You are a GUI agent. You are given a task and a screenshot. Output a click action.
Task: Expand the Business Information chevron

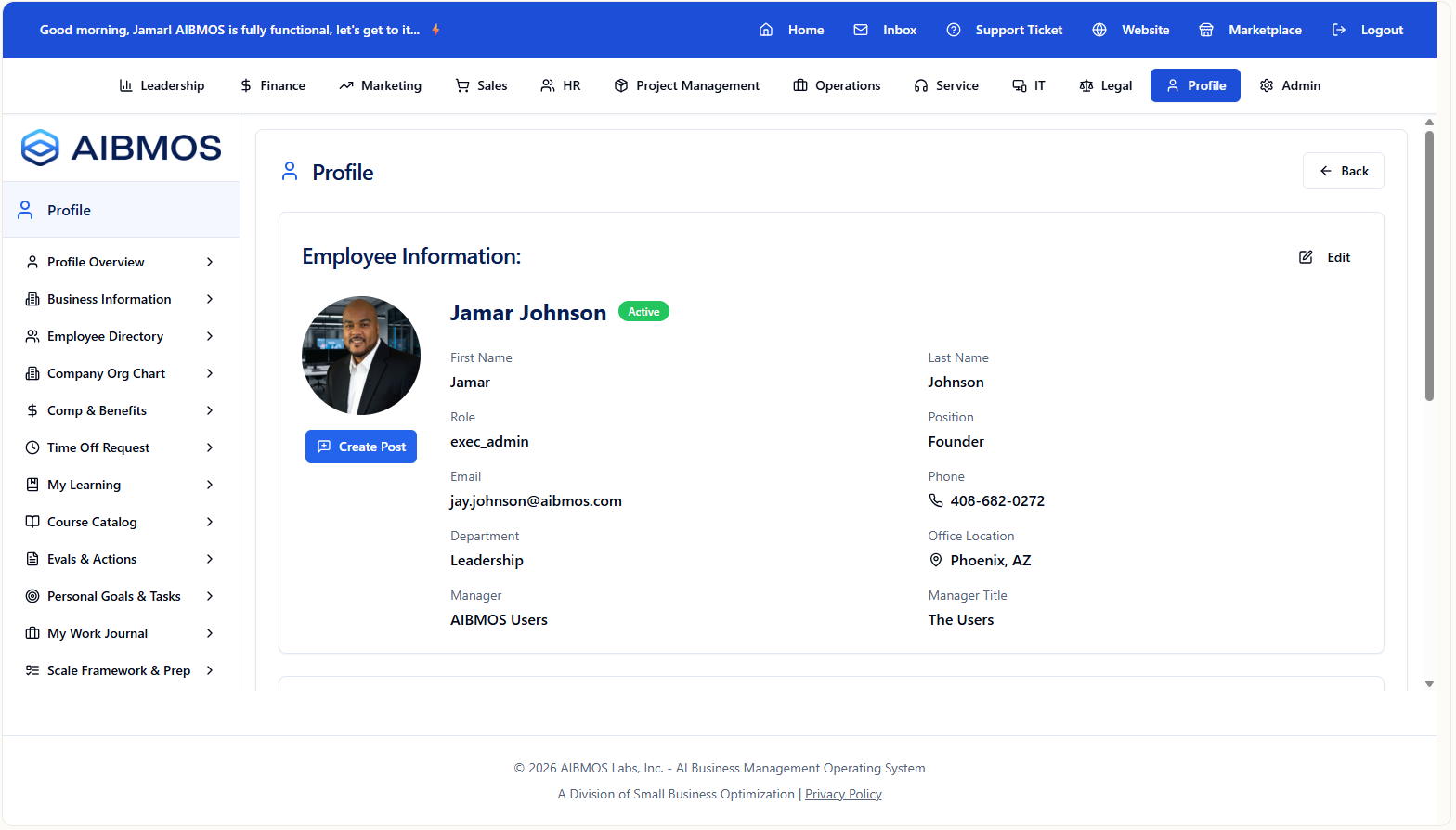[210, 299]
